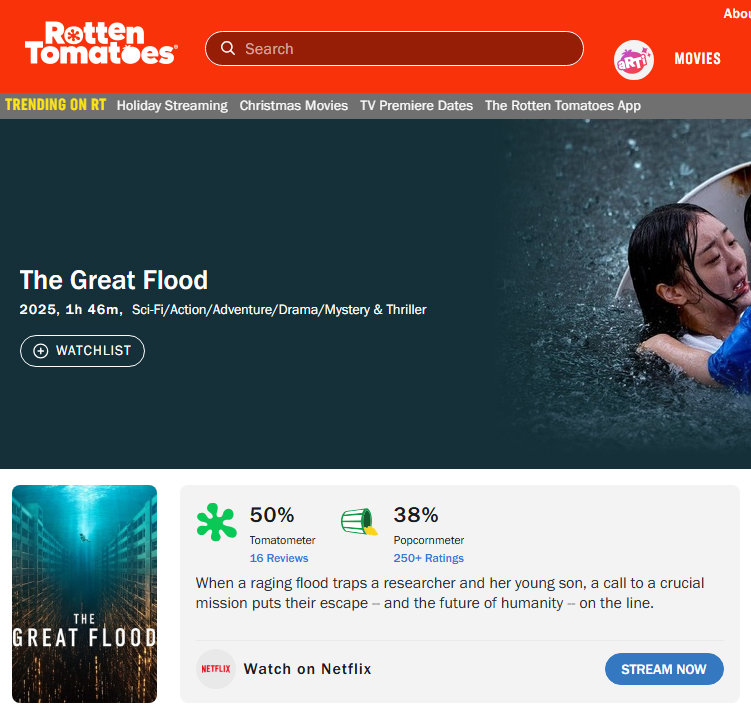This screenshot has height=711, width=751.
Task: Click the green Tomatometer splat icon
Action: pyautogui.click(x=217, y=522)
